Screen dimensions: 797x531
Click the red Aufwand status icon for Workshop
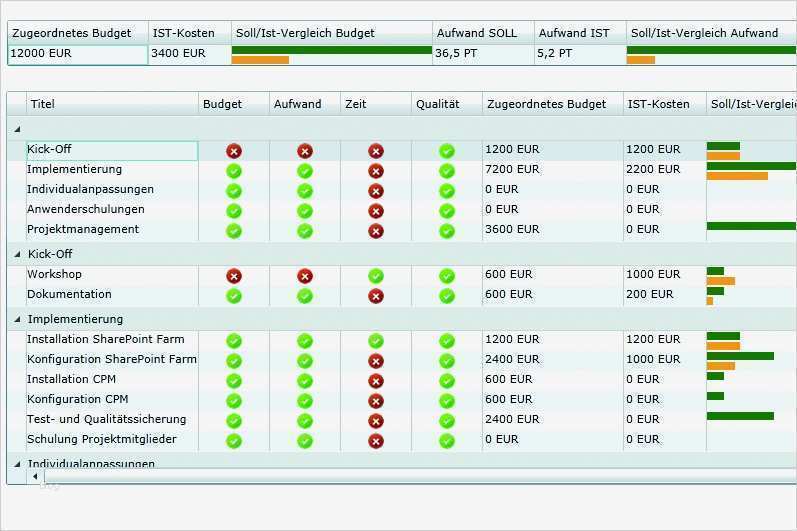305,276
